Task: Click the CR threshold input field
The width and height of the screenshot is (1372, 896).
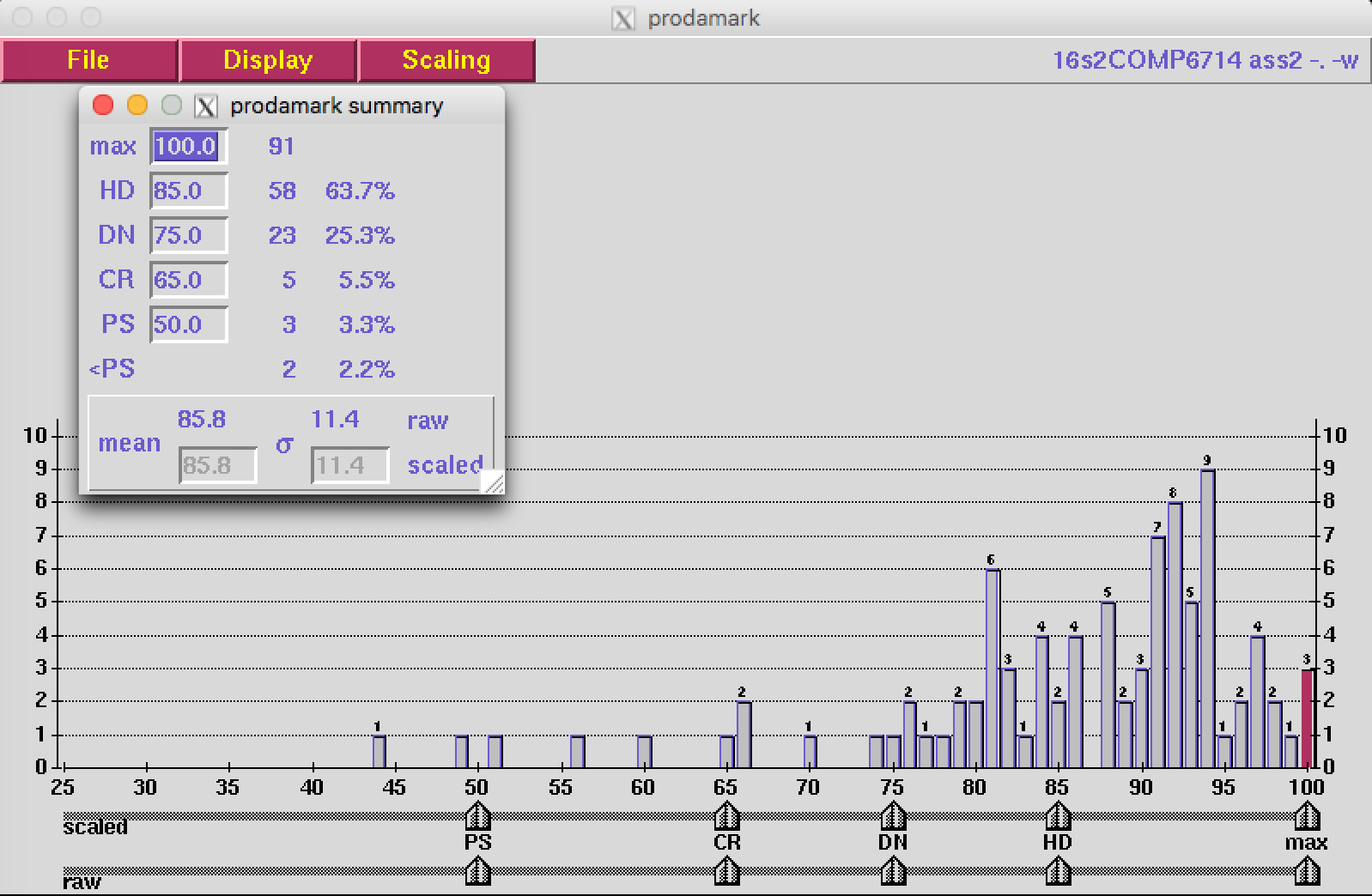Action: tap(189, 281)
